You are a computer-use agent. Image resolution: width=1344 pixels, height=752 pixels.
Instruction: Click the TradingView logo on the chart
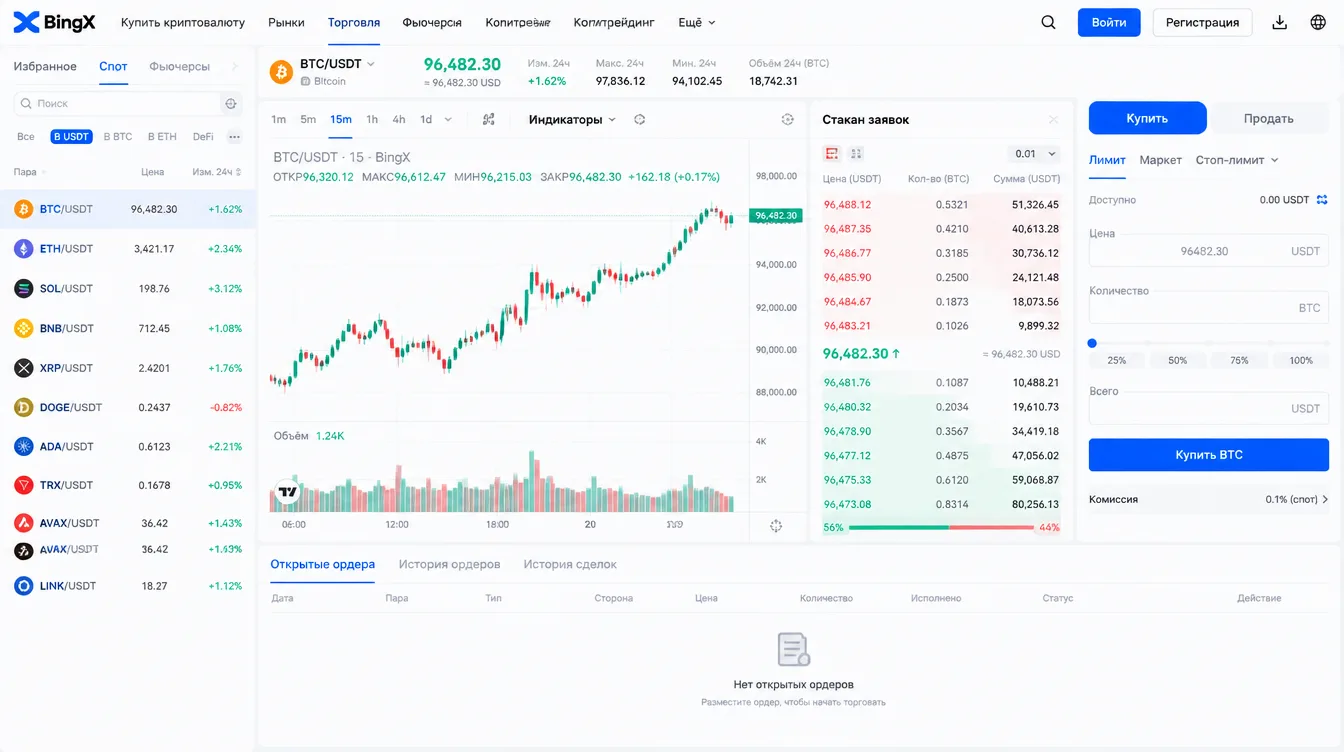click(287, 492)
